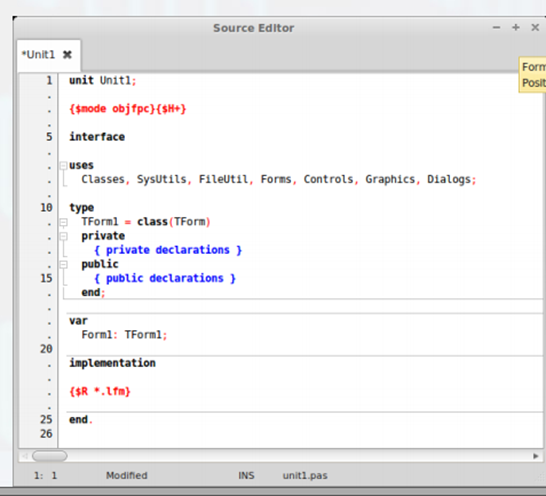Click the cursor position 1: 1 in status bar

[x=45, y=475]
